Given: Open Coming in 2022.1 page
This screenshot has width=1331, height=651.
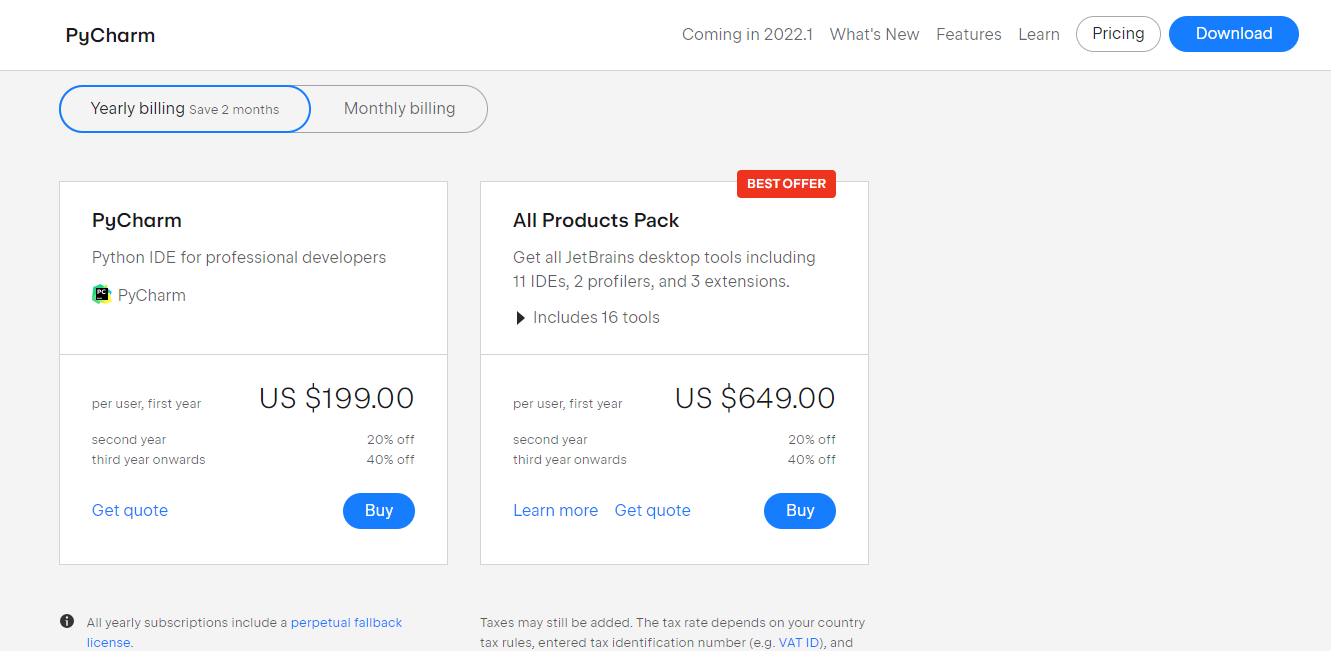Looking at the screenshot, I should 747,34.
